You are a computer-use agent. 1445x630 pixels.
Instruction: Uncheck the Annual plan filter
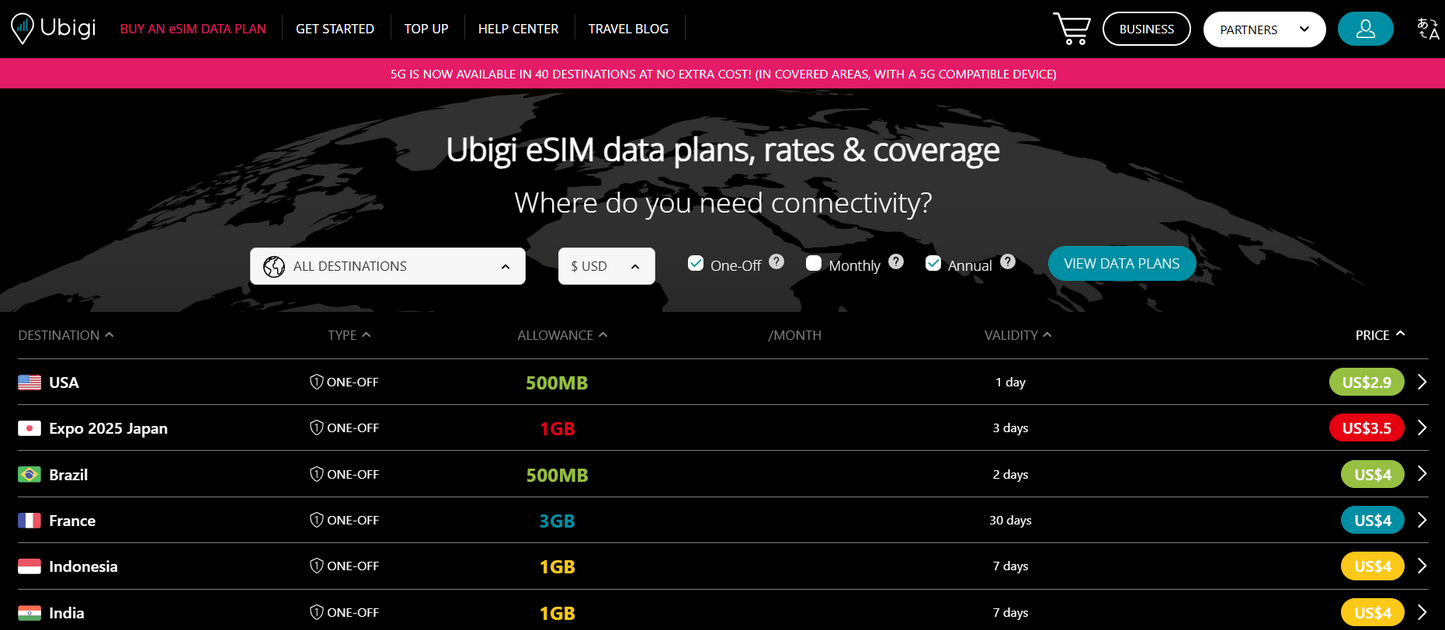(x=932, y=263)
